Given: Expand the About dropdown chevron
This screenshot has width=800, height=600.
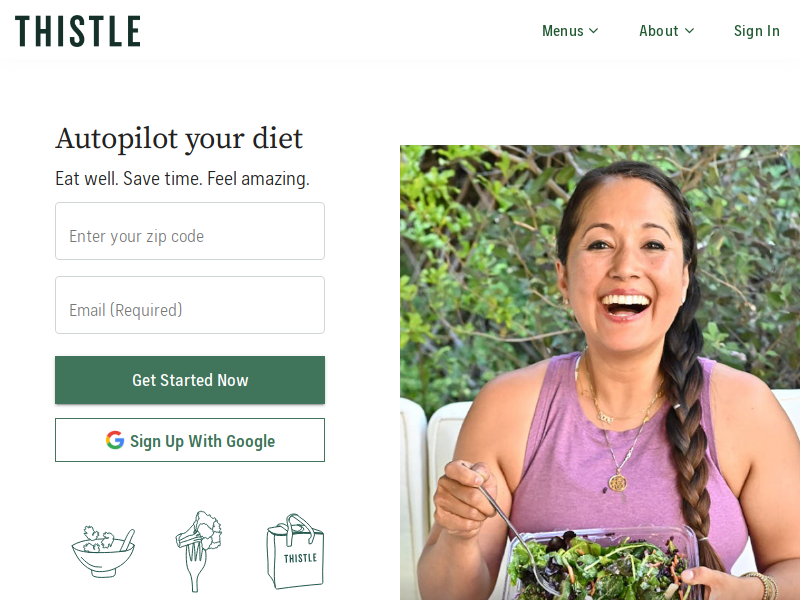Looking at the screenshot, I should tap(689, 31).
